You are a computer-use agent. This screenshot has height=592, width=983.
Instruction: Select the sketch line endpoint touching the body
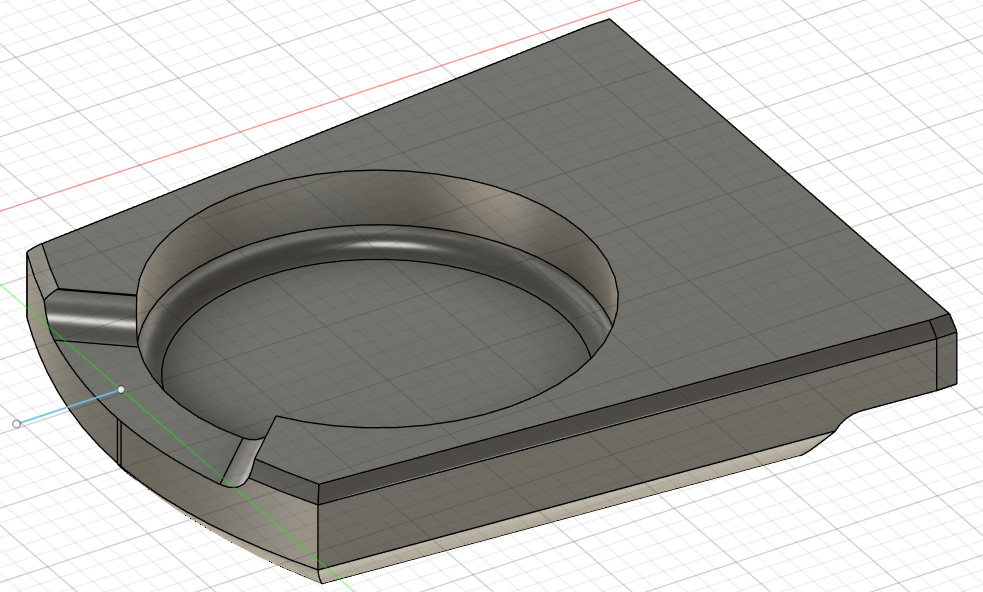(121, 389)
